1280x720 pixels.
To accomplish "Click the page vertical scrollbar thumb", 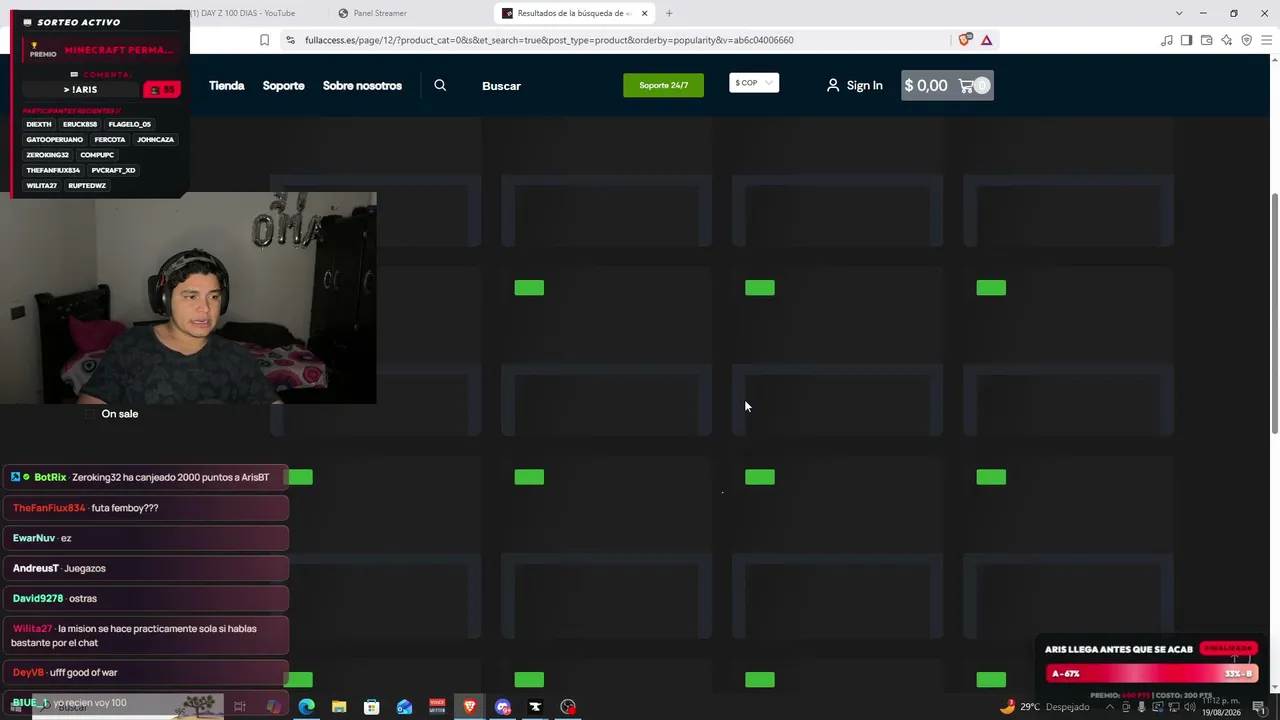I will point(1274,312).
